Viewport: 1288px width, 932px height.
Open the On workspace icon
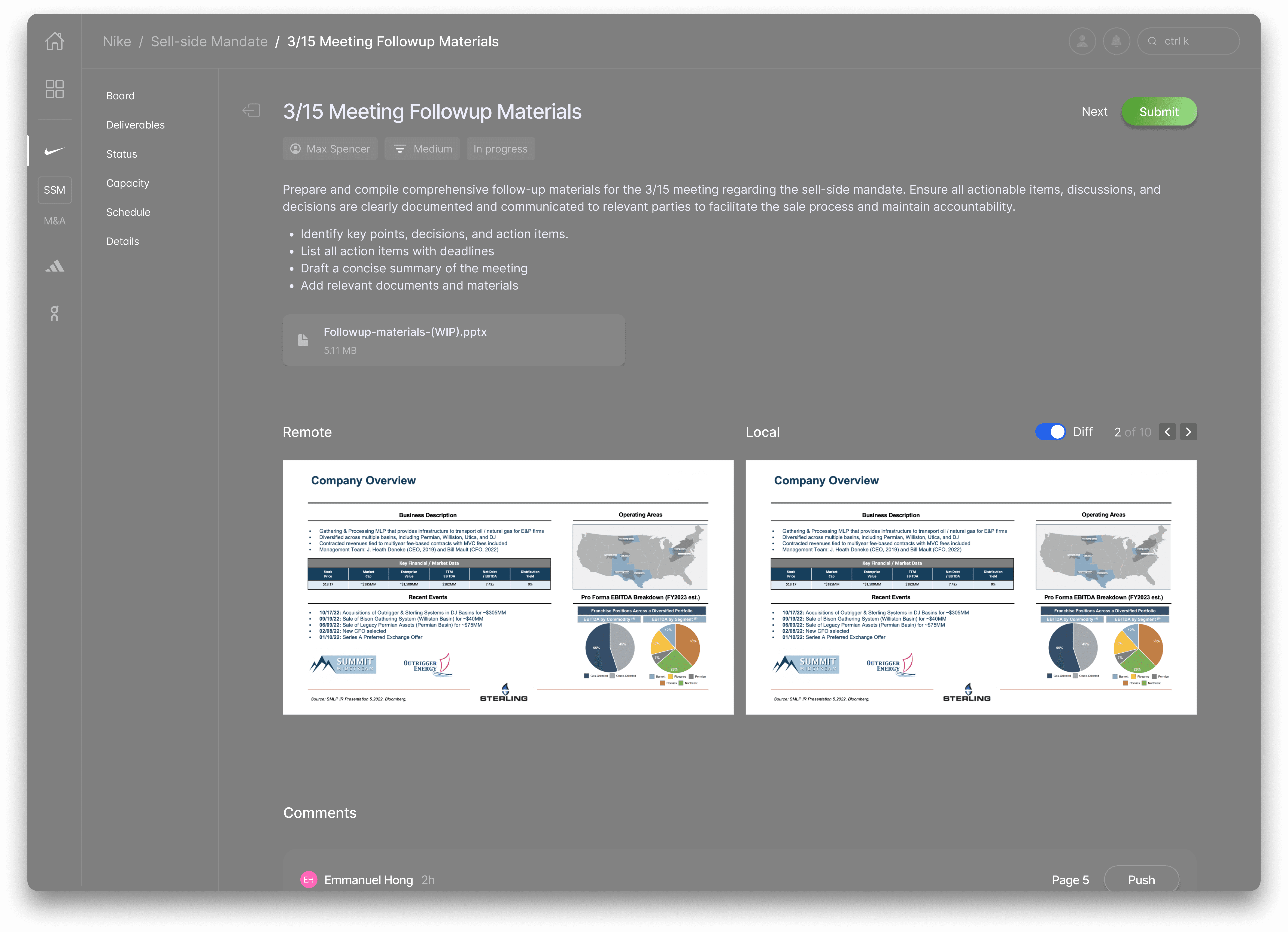coord(55,314)
